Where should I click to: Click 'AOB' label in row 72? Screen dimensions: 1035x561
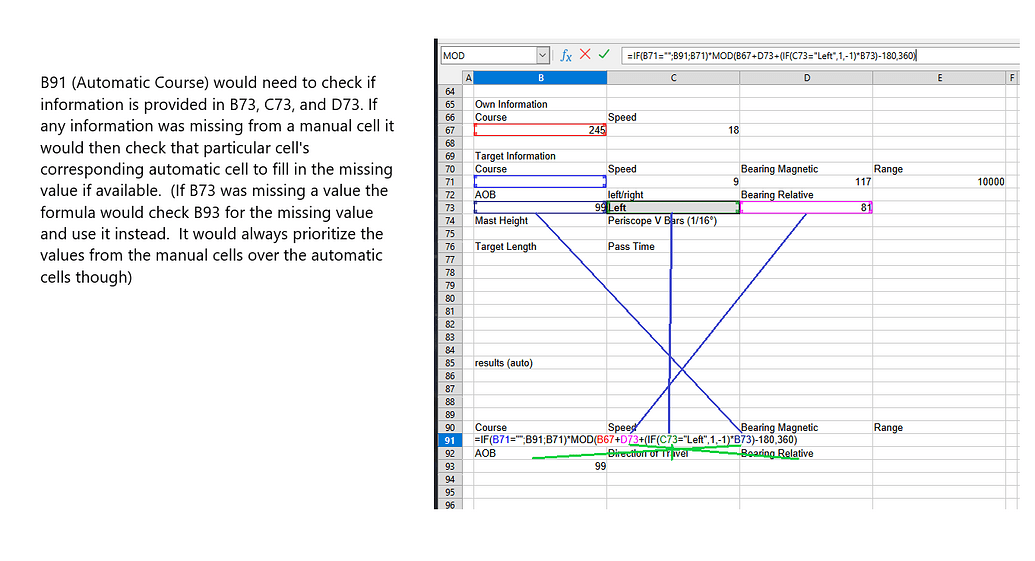(x=484, y=195)
